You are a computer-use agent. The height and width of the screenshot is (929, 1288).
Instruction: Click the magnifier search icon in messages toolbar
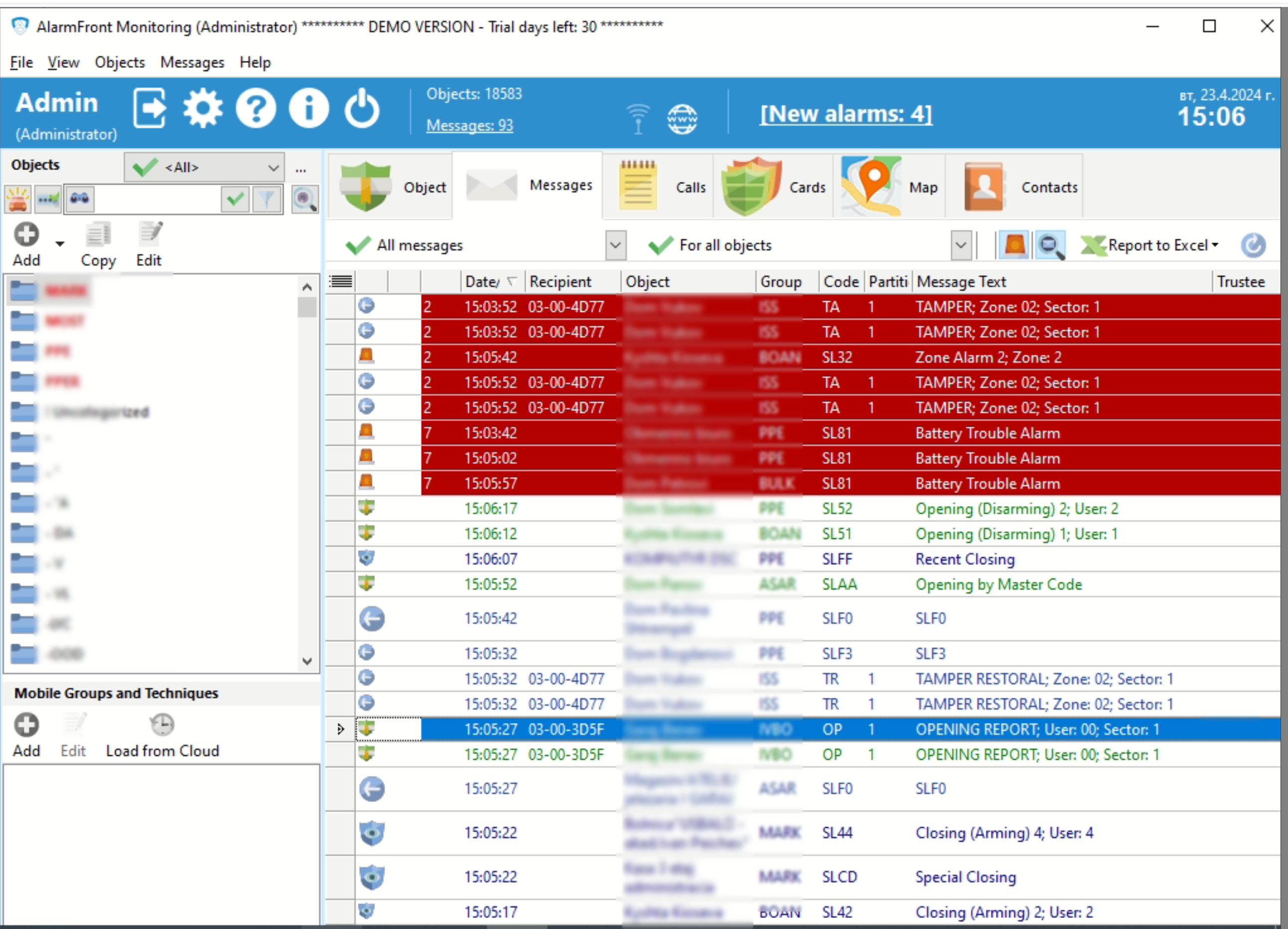coord(1050,245)
